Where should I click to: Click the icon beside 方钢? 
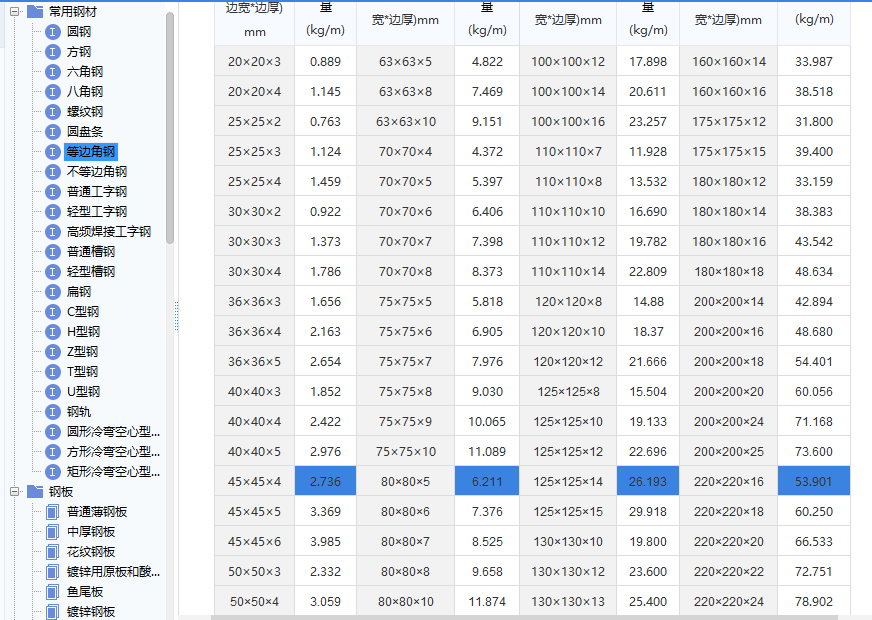pyautogui.click(x=52, y=52)
